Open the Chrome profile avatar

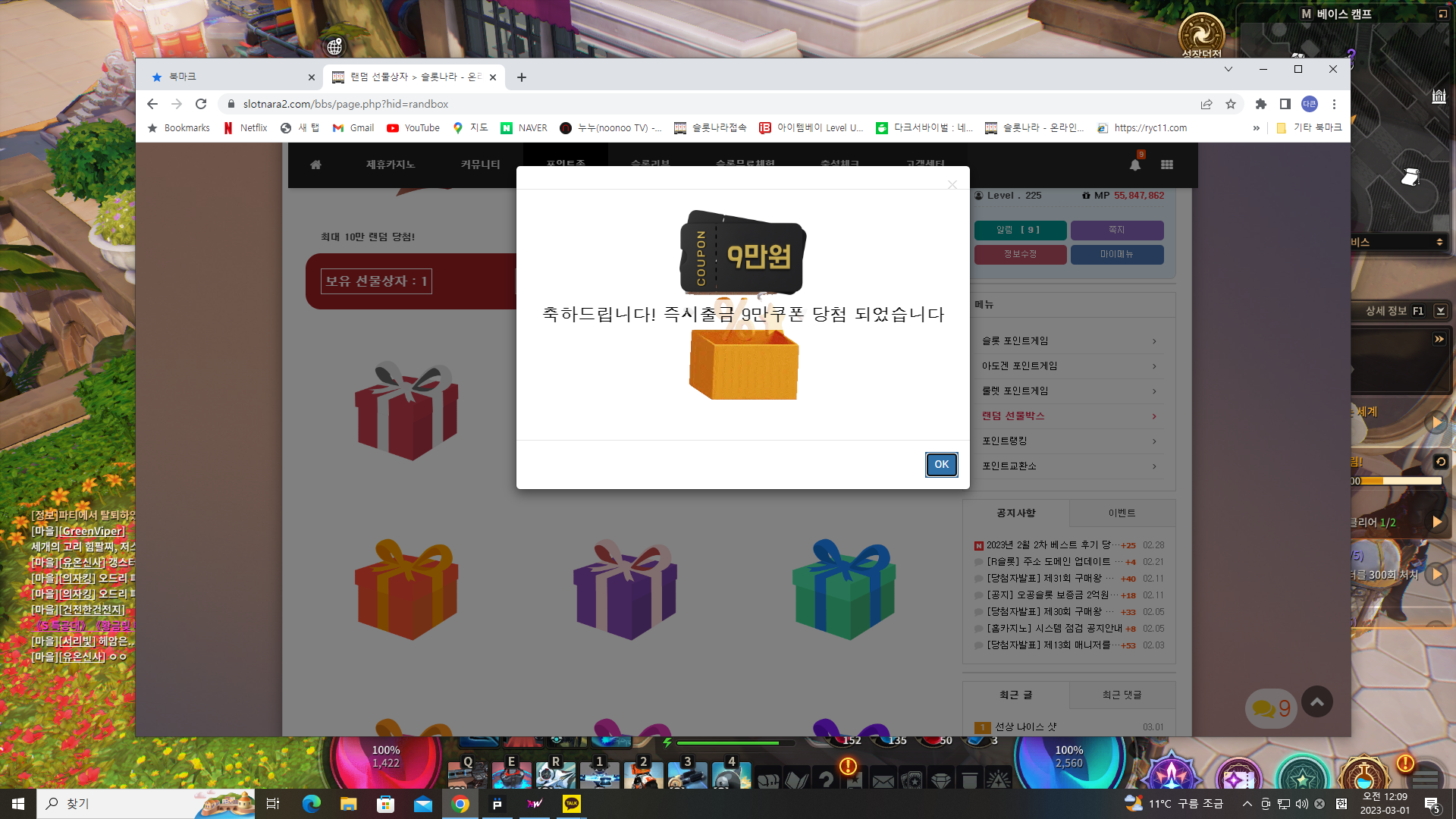(x=1310, y=104)
